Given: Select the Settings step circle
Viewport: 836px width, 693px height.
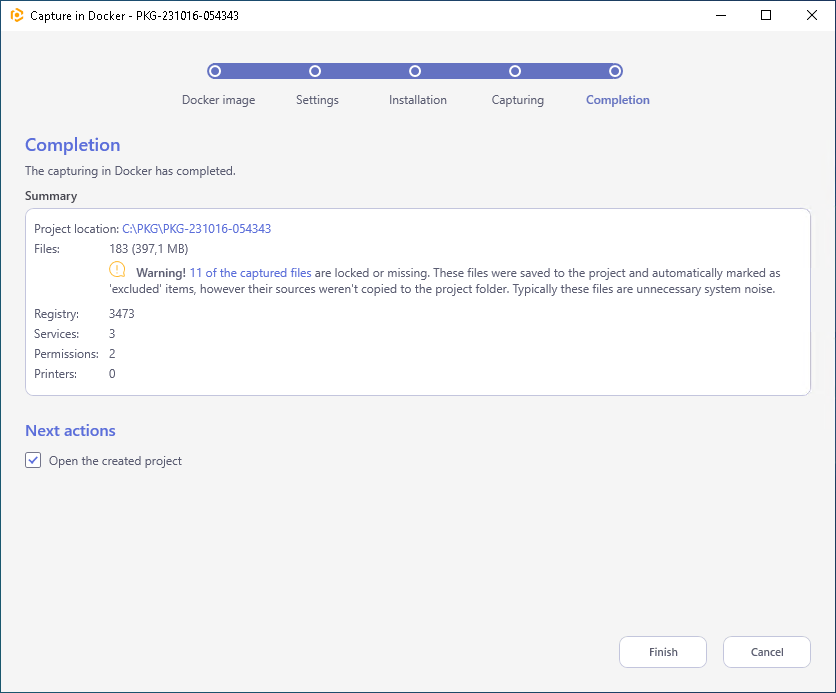Looking at the screenshot, I should [x=315, y=71].
